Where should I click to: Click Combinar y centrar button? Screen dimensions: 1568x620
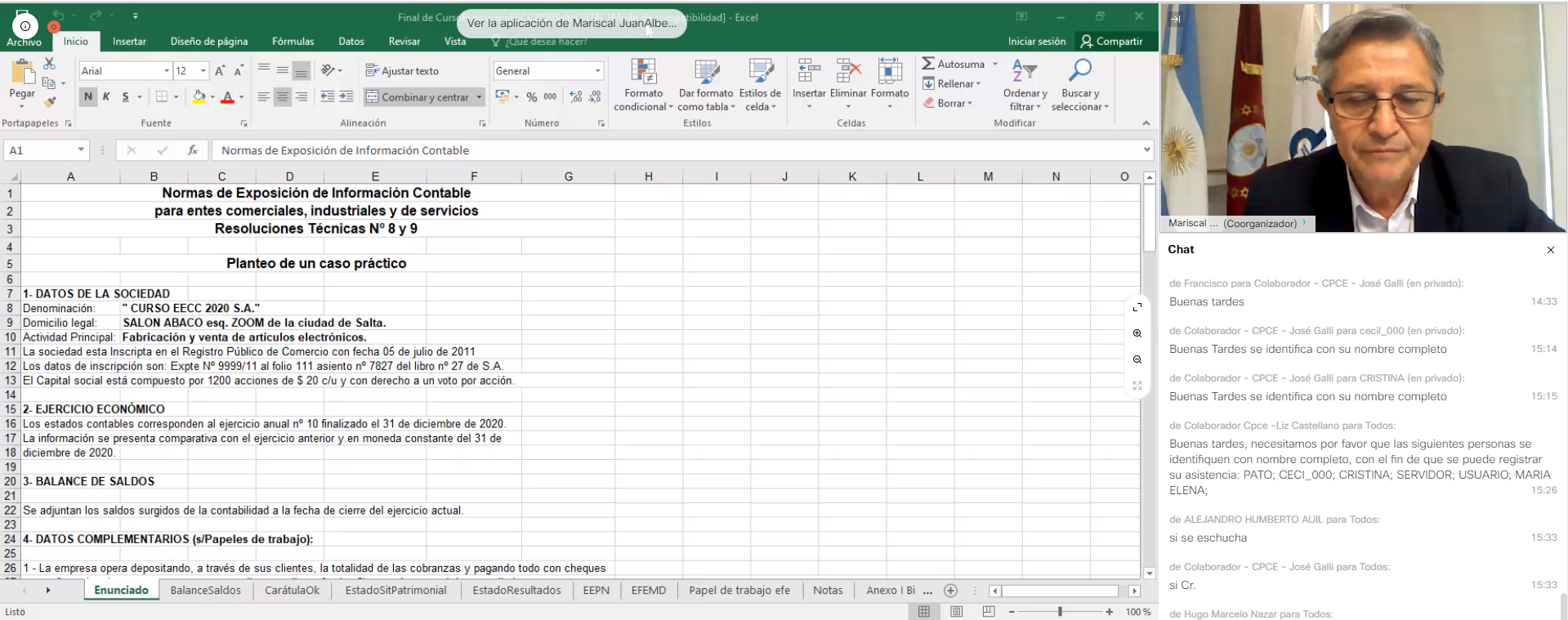click(418, 96)
